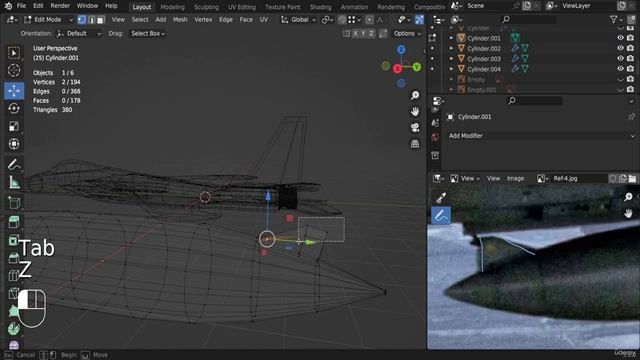Image resolution: width=640 pixels, height=360 pixels.
Task: Click the Scene name field
Action: pyautogui.click(x=488, y=6)
